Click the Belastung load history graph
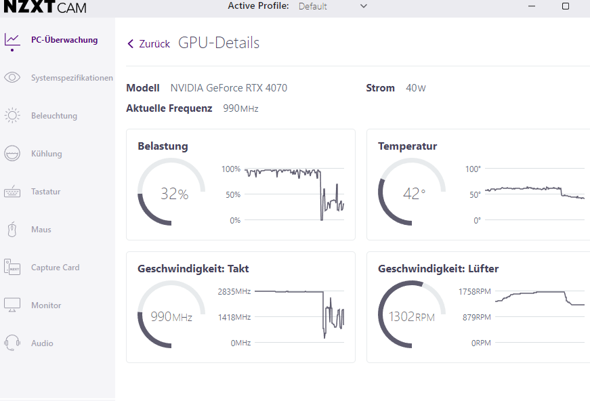 tap(294, 194)
